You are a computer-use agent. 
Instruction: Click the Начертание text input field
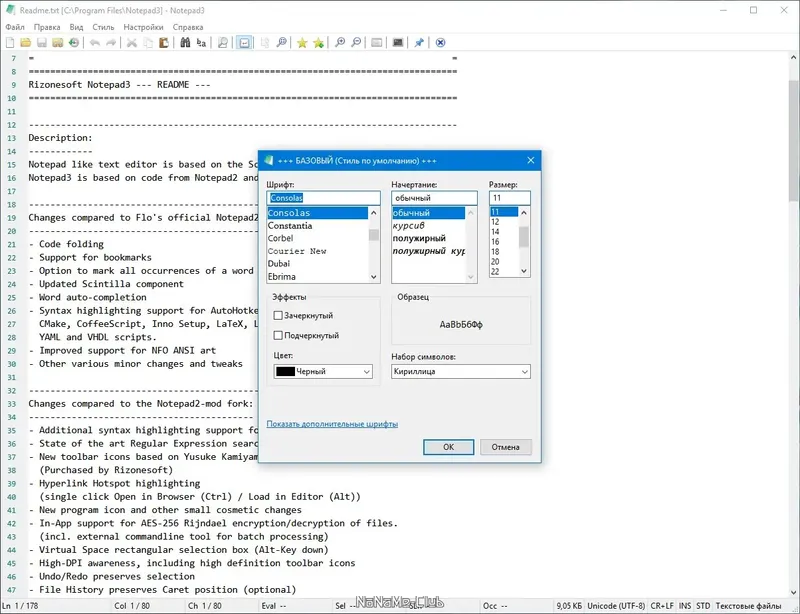(x=434, y=198)
